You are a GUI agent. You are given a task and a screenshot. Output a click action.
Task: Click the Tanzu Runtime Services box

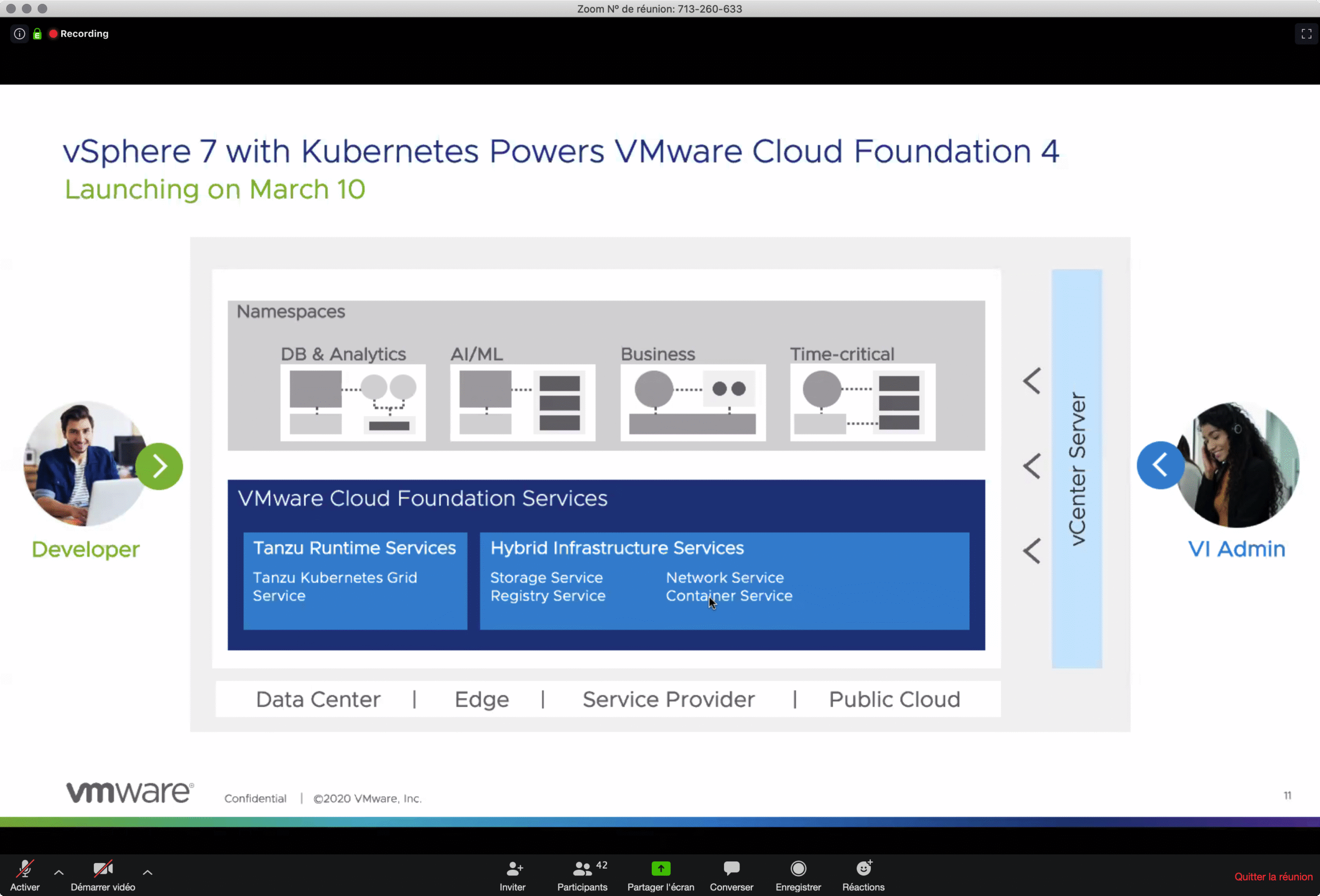click(x=355, y=580)
